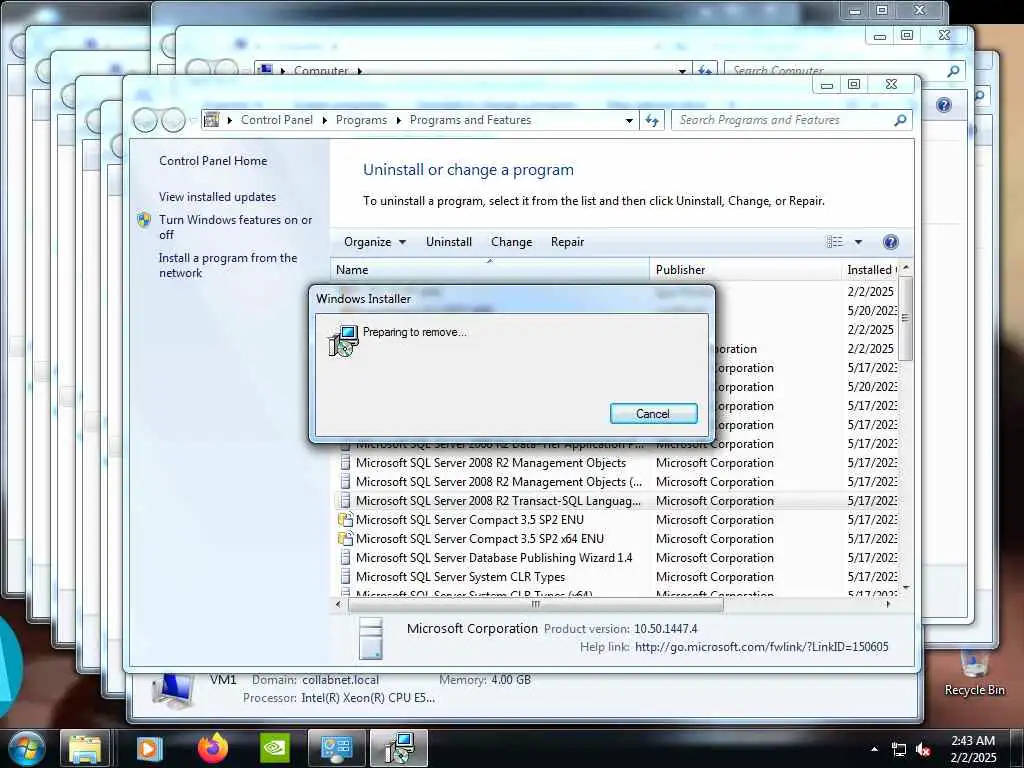The height and width of the screenshot is (768, 1024).
Task: Click Uninstall in the Programs toolbar
Action: click(449, 242)
